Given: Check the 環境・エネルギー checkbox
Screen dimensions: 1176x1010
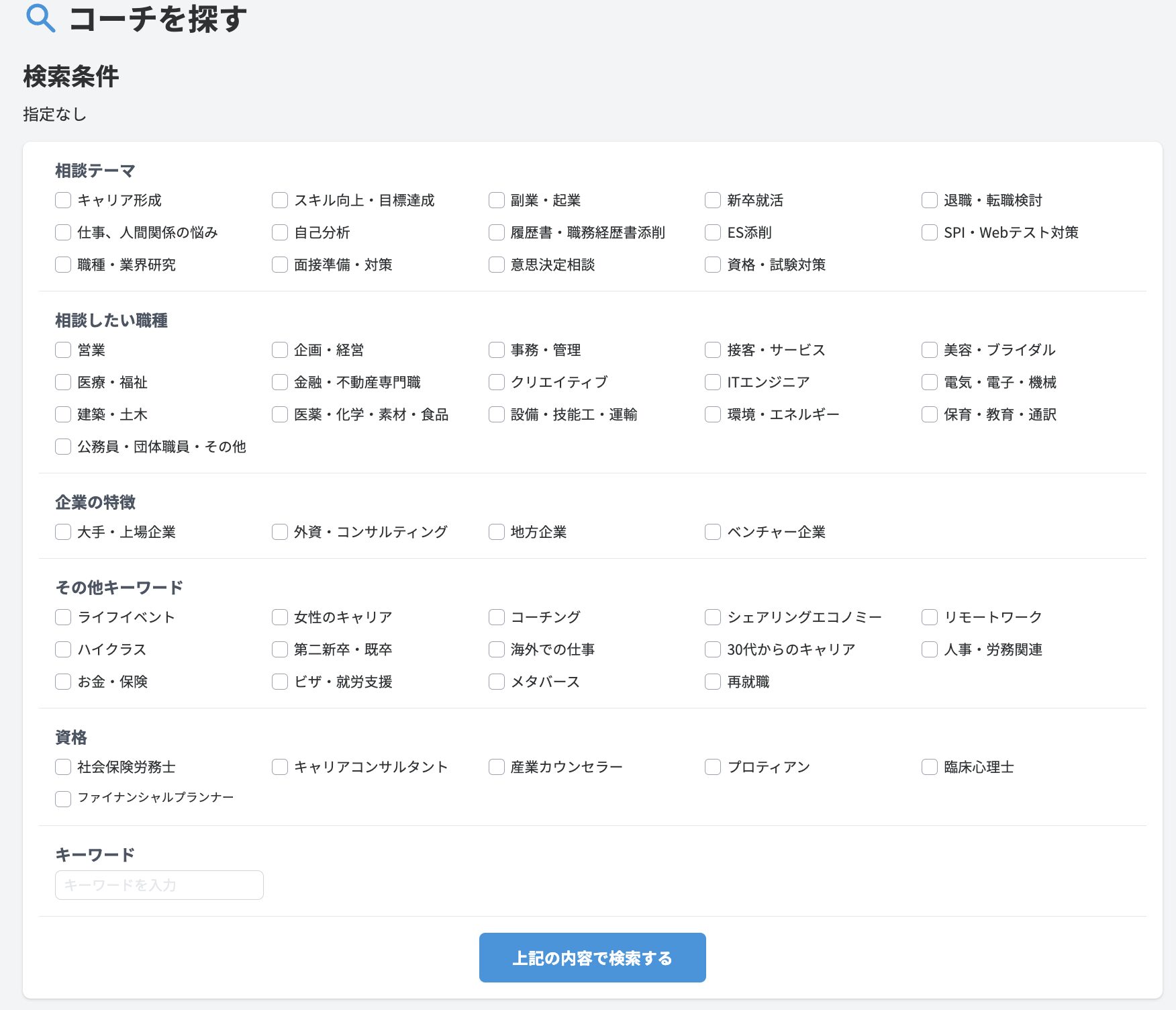Looking at the screenshot, I should 713,414.
